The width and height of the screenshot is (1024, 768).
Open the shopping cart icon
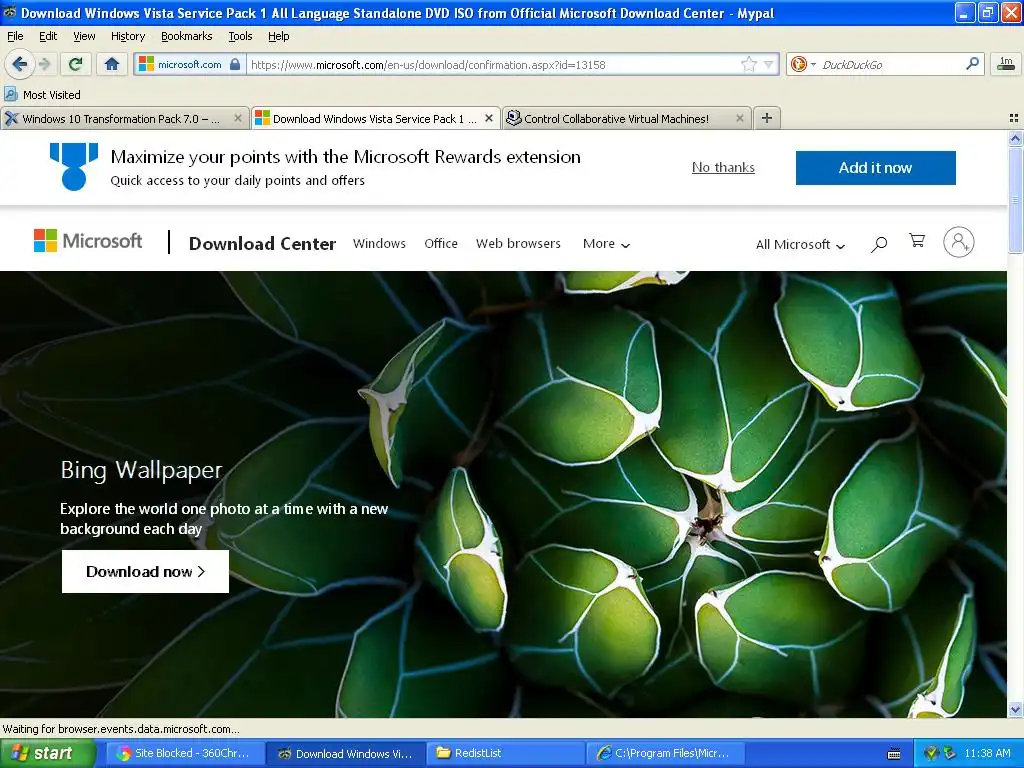[917, 241]
